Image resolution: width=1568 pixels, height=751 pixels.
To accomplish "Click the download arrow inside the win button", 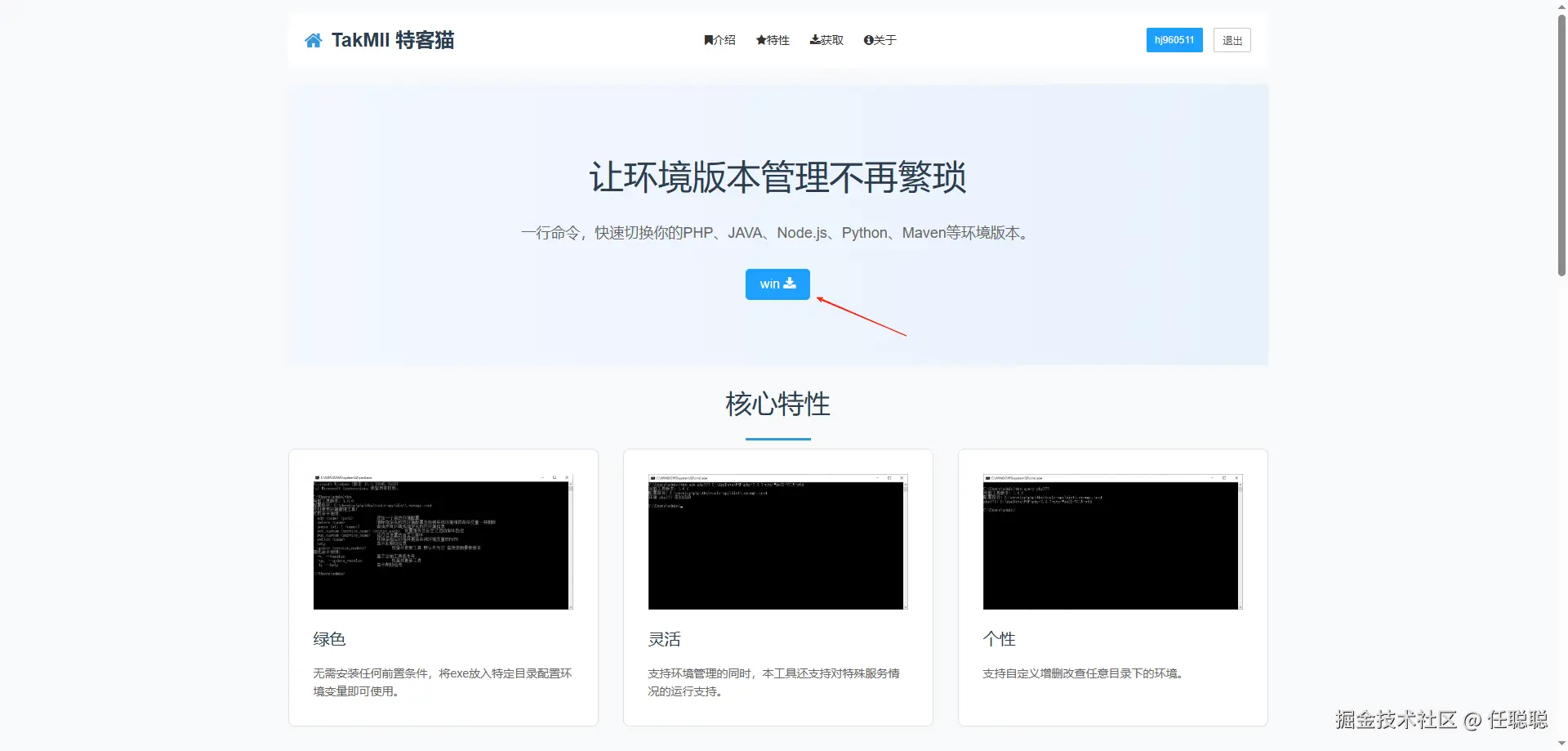I will click(790, 284).
